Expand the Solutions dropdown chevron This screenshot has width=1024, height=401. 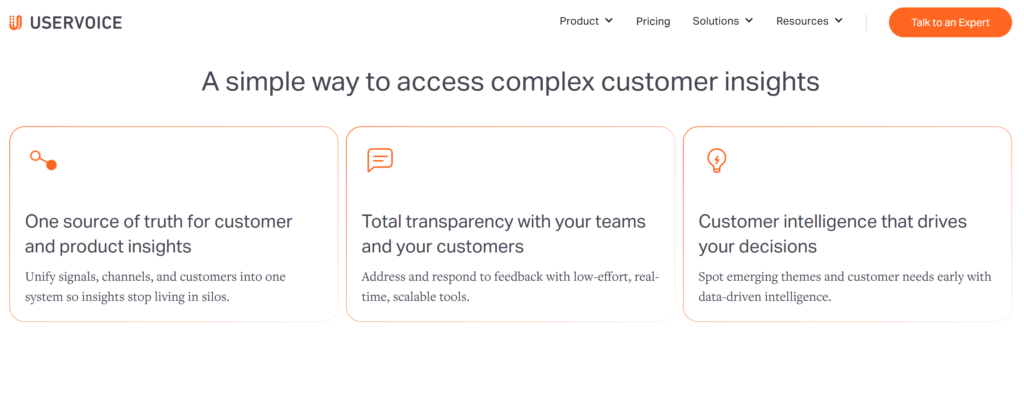(749, 21)
